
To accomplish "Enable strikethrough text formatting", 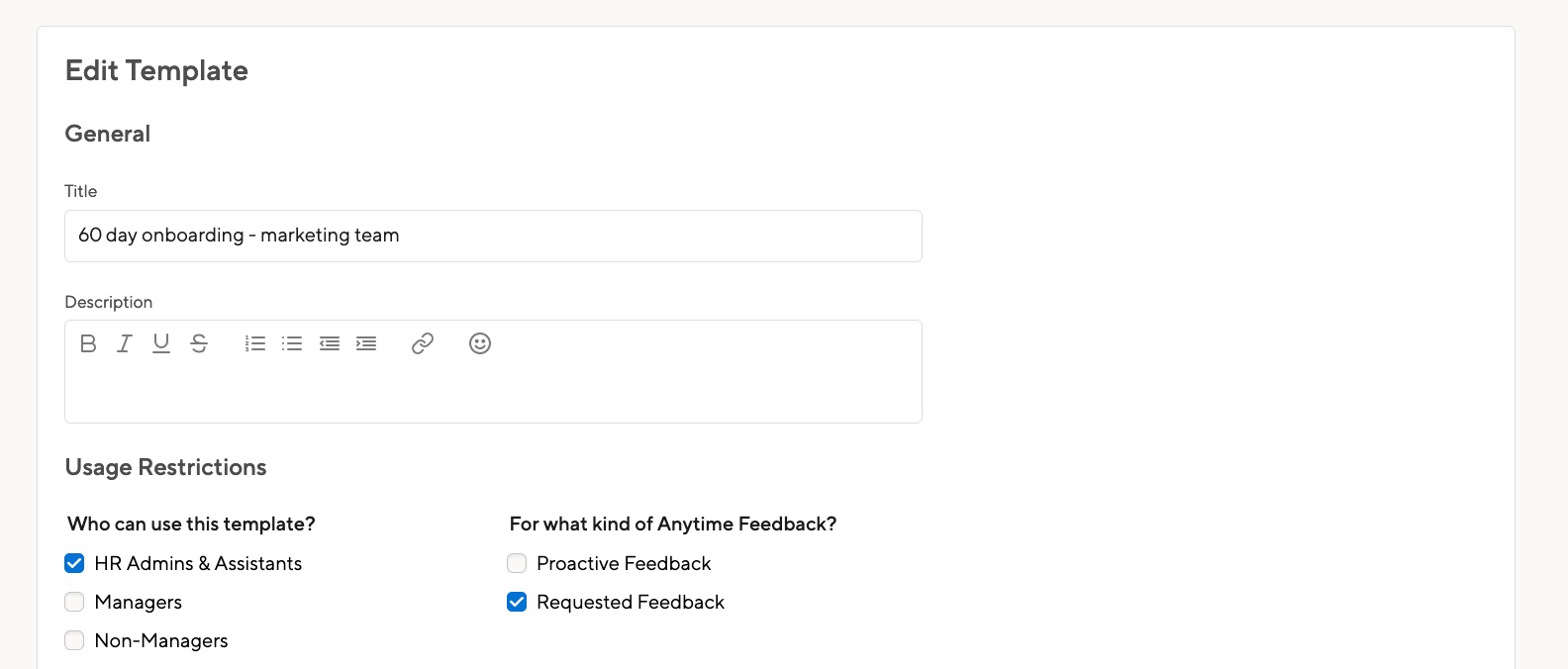I will pos(198,343).
